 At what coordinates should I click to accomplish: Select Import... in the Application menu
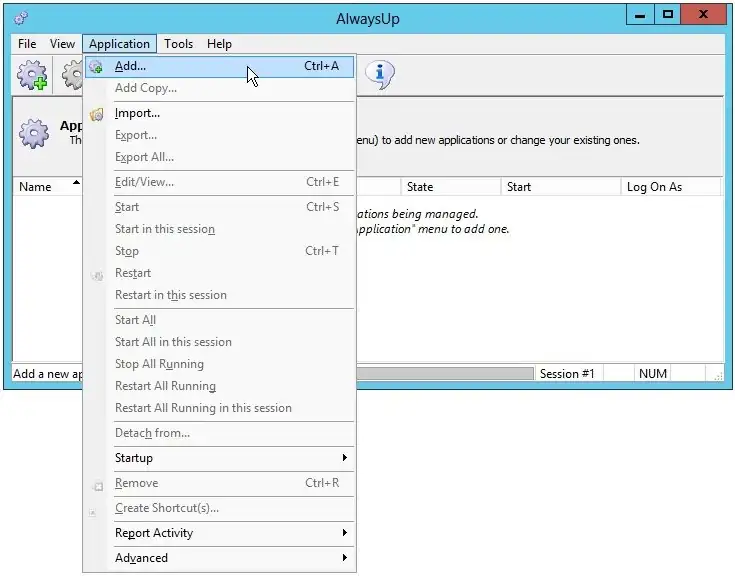click(x=137, y=113)
